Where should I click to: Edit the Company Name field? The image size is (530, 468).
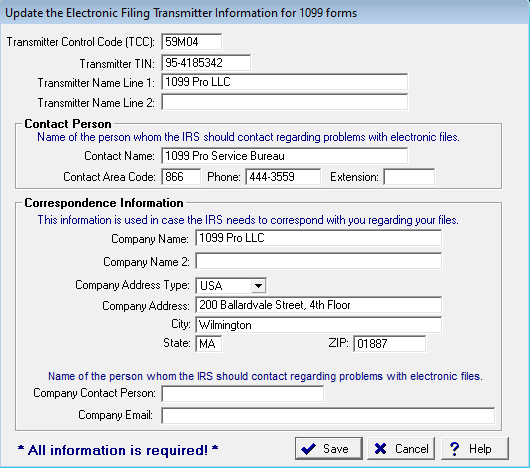(318, 238)
